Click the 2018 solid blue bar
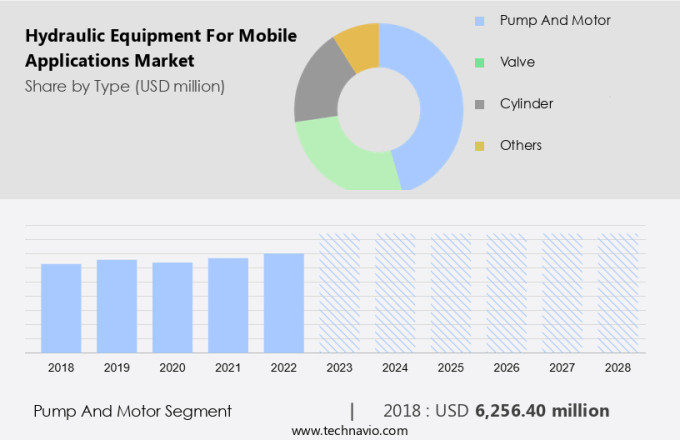This screenshot has height=440, width=680. pyautogui.click(x=61, y=308)
